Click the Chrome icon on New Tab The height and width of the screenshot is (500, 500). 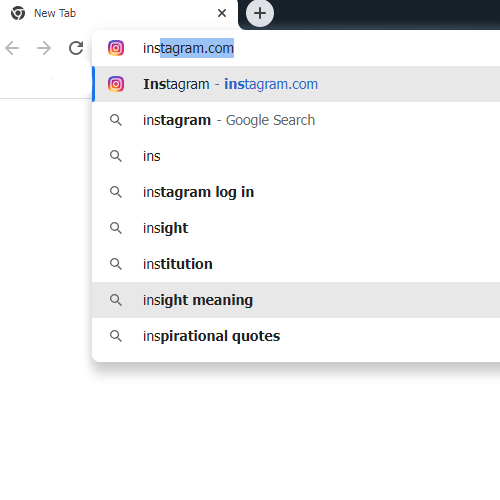click(18, 13)
